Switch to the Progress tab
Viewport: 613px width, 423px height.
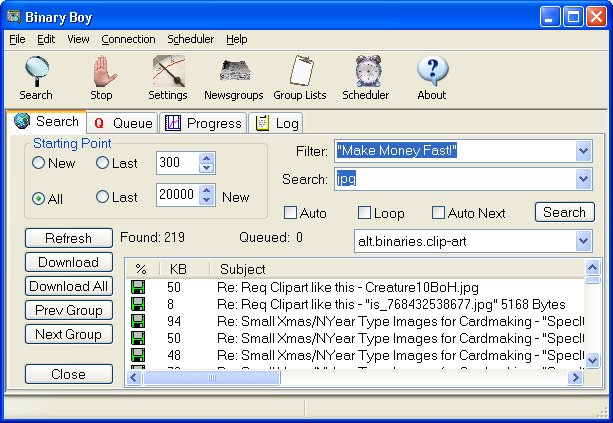(x=203, y=123)
